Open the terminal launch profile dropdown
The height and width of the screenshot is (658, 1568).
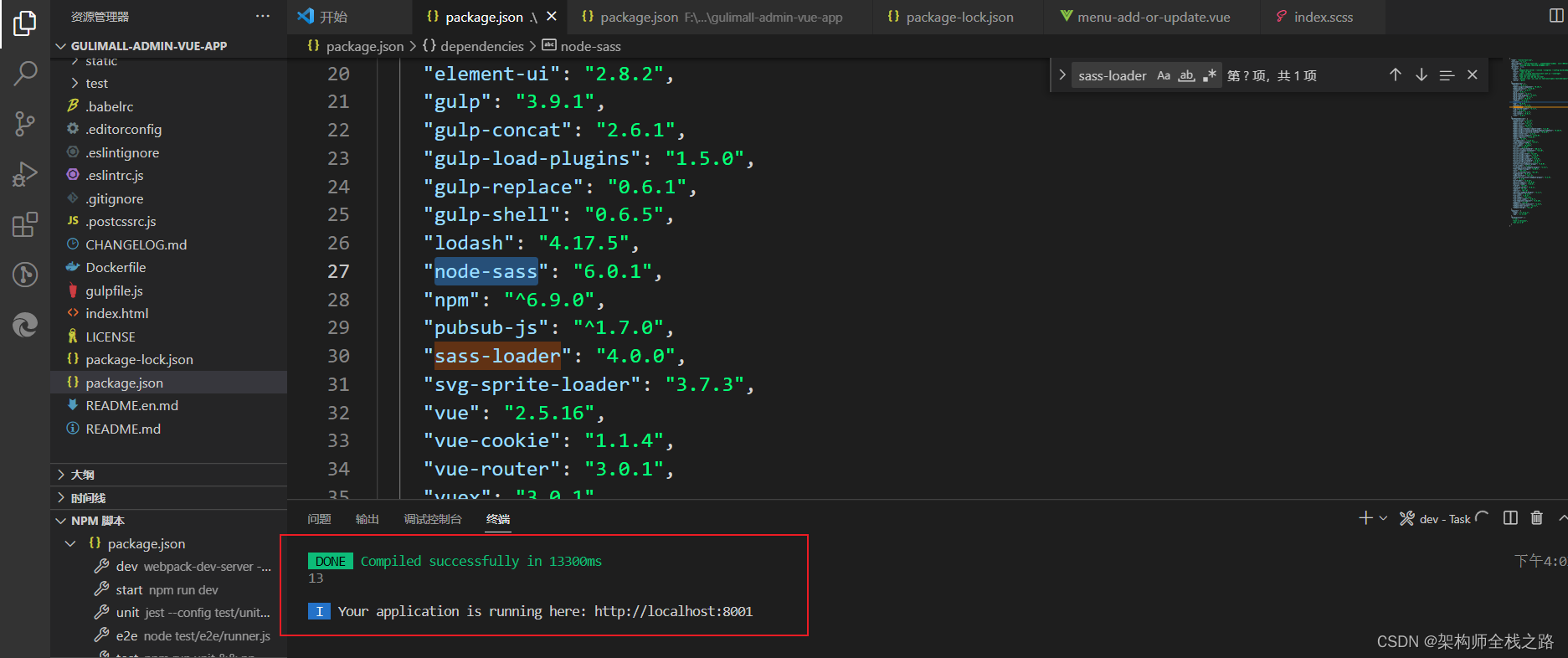(x=1383, y=518)
